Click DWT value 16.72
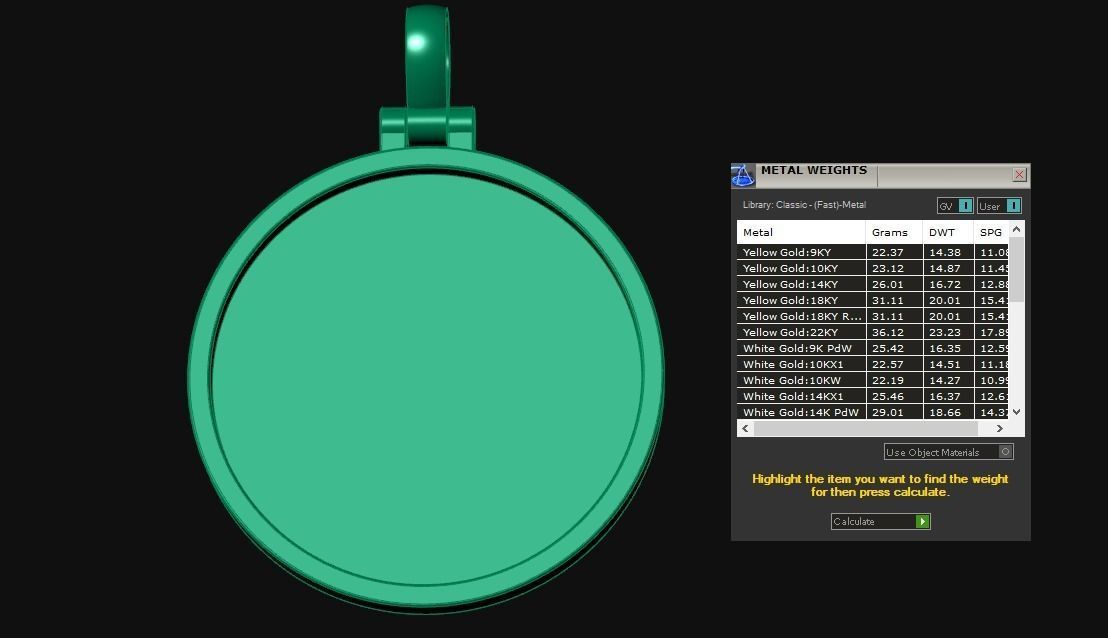Image resolution: width=1108 pixels, height=638 pixels. coord(945,284)
